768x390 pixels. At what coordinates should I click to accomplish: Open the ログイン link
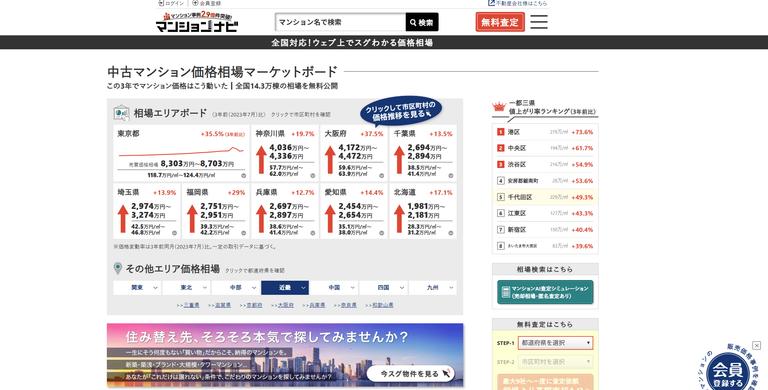[171, 3]
